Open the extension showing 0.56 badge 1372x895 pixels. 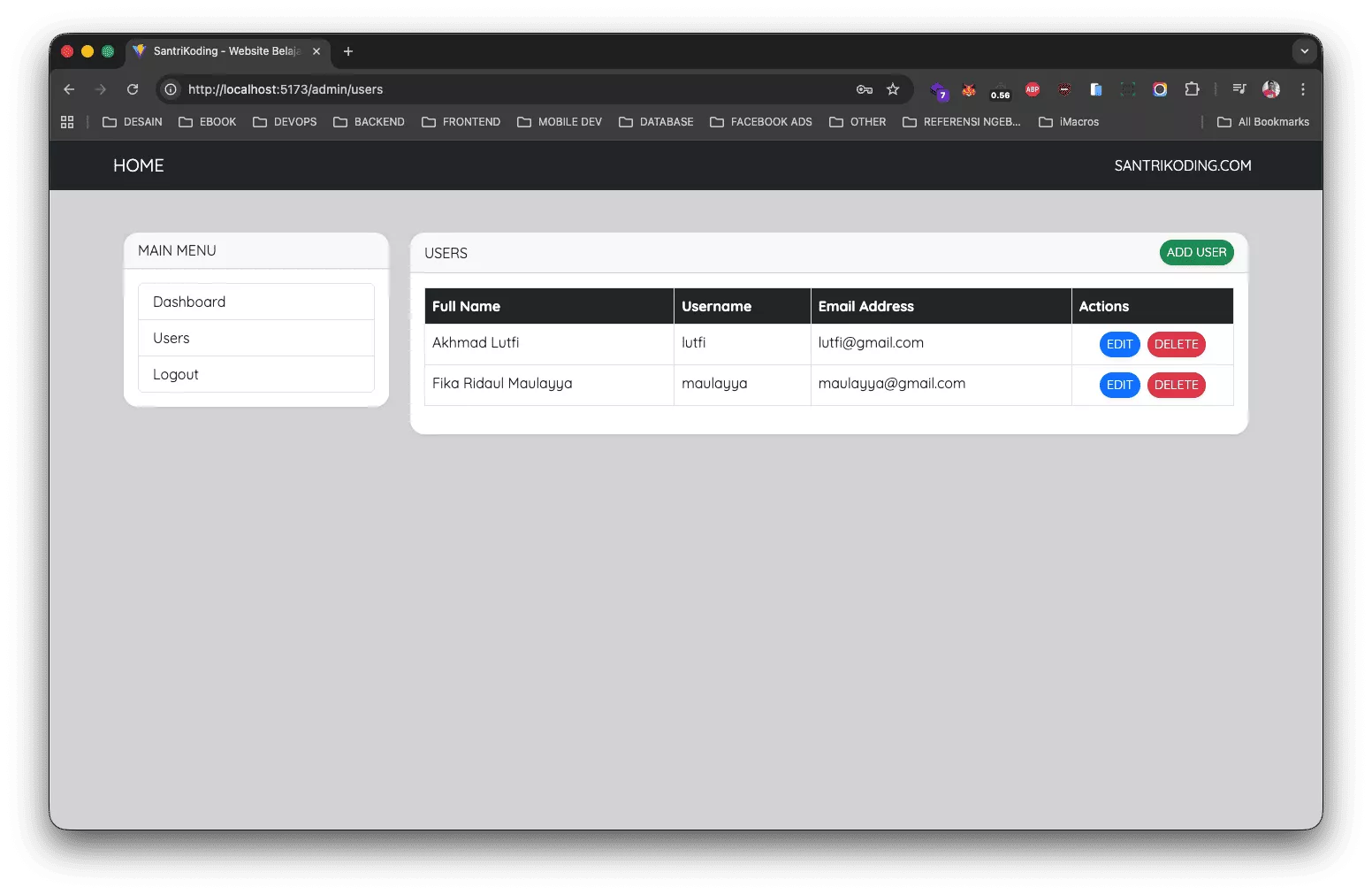pyautogui.click(x=1000, y=90)
